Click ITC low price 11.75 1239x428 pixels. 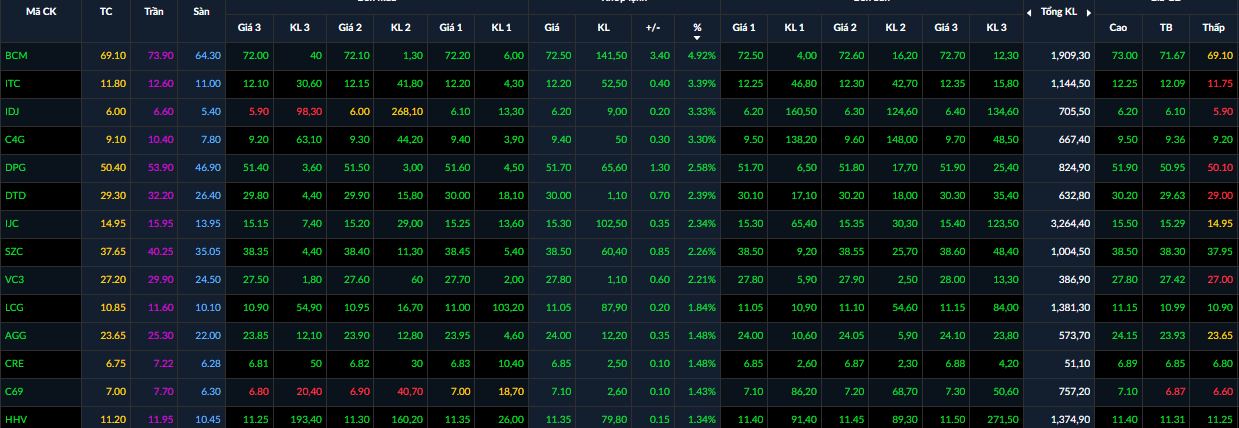point(1219,83)
